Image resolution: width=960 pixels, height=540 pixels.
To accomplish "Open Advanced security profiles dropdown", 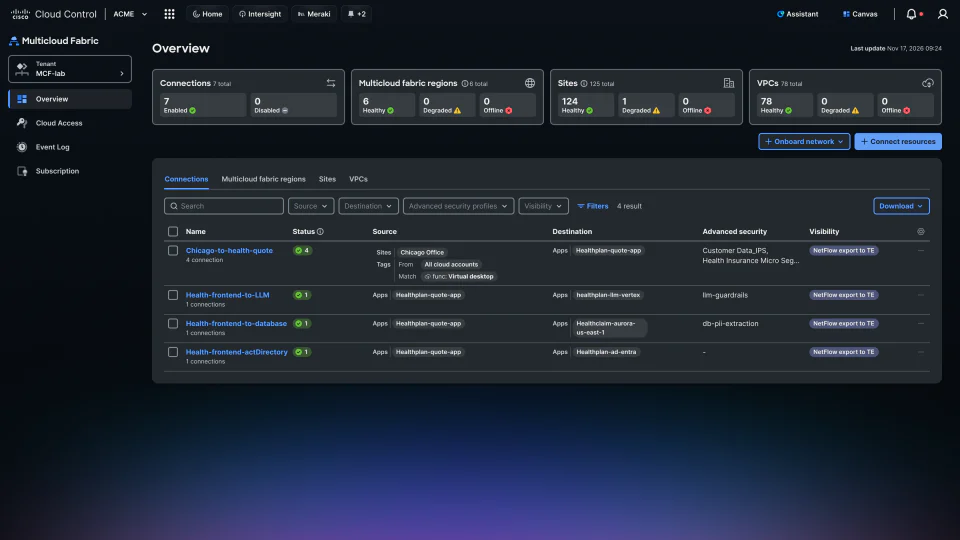I will pos(458,206).
